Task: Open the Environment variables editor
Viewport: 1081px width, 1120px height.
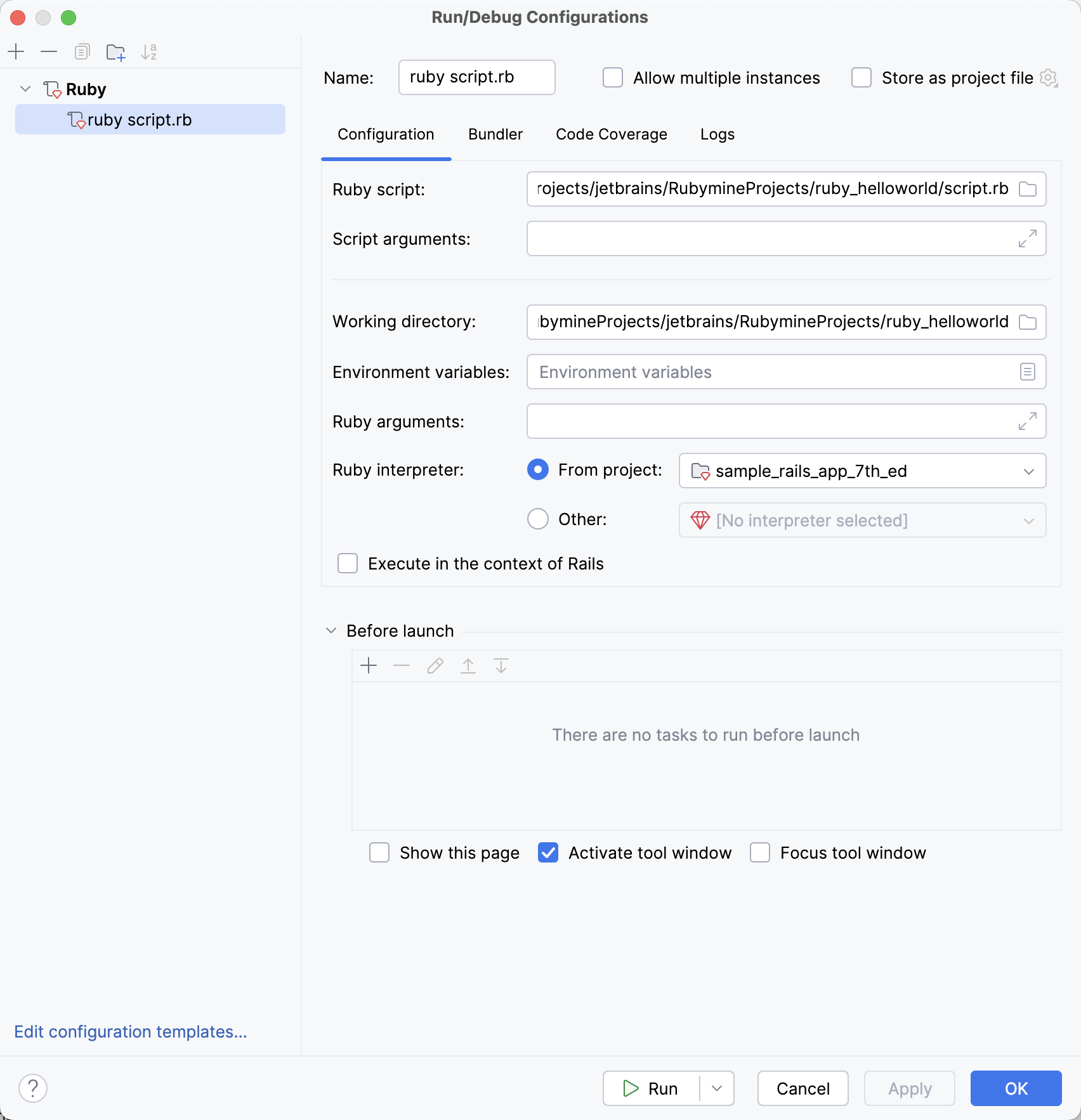Action: coord(1027,372)
